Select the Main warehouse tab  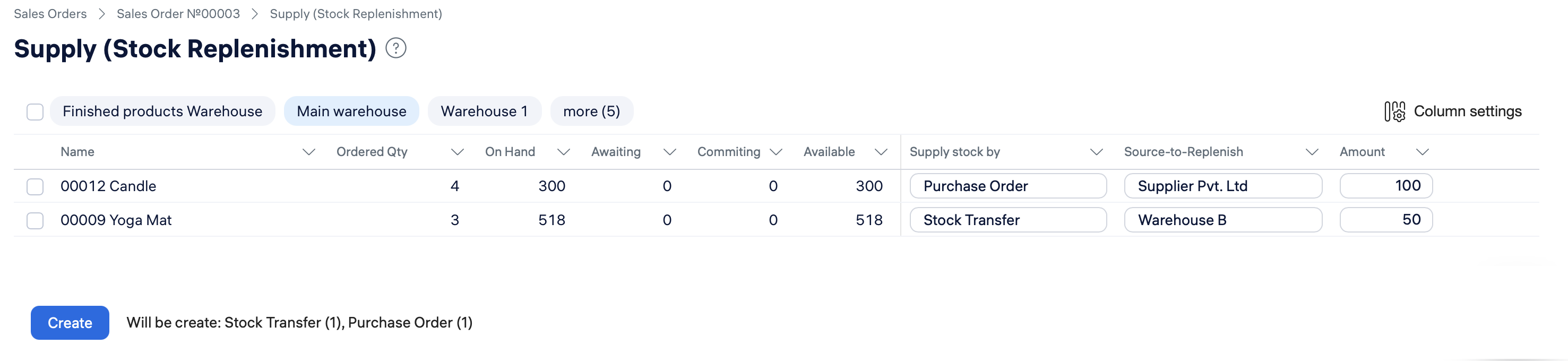pyautogui.click(x=351, y=111)
